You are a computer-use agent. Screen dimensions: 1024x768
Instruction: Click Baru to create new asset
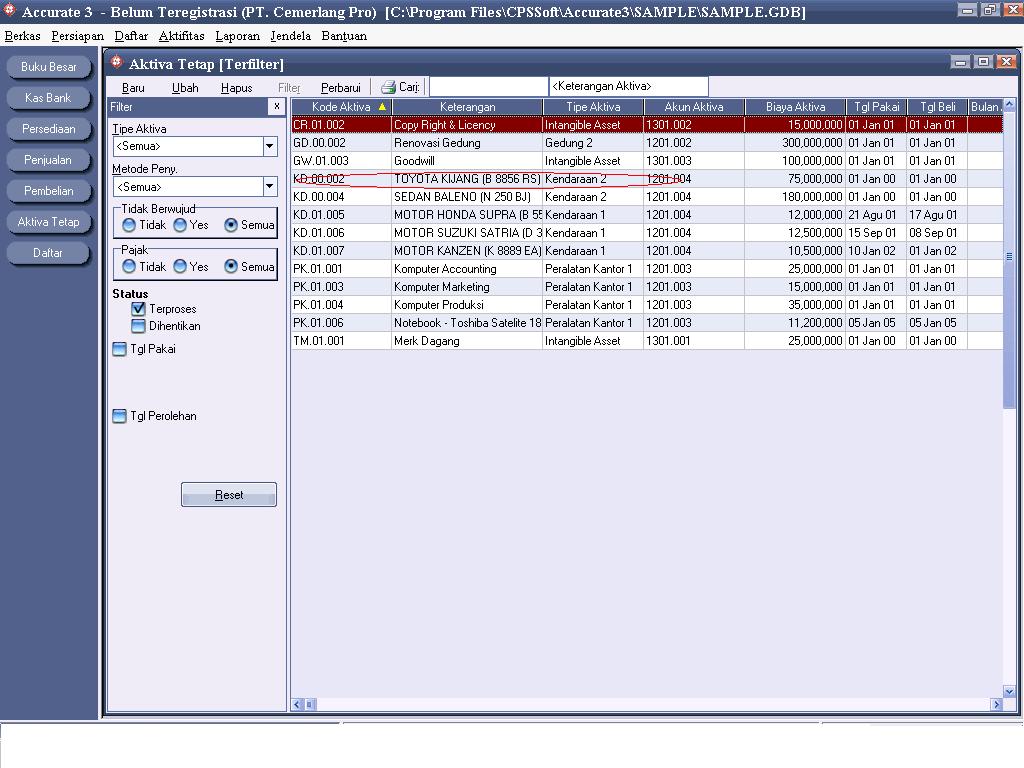pos(131,87)
